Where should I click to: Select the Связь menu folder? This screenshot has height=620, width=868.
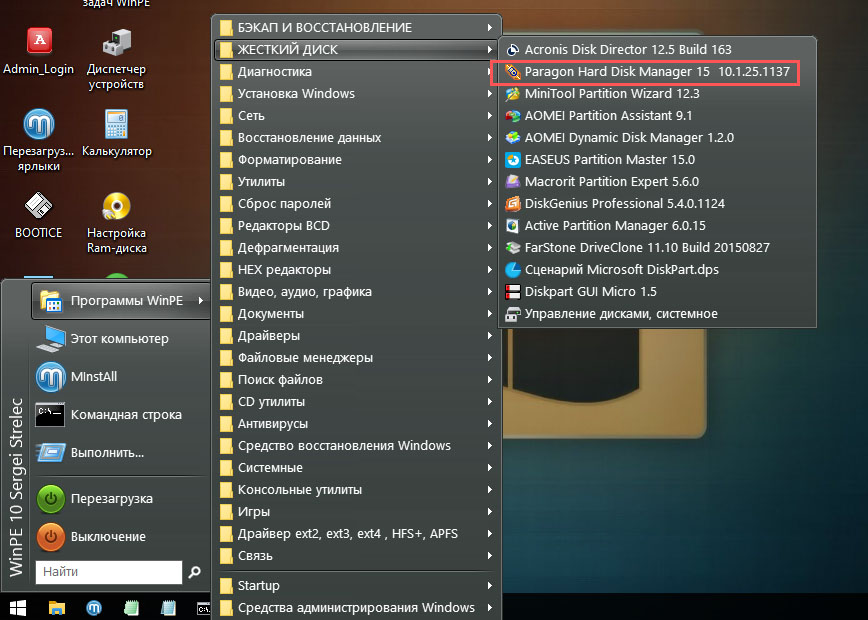tap(356, 556)
